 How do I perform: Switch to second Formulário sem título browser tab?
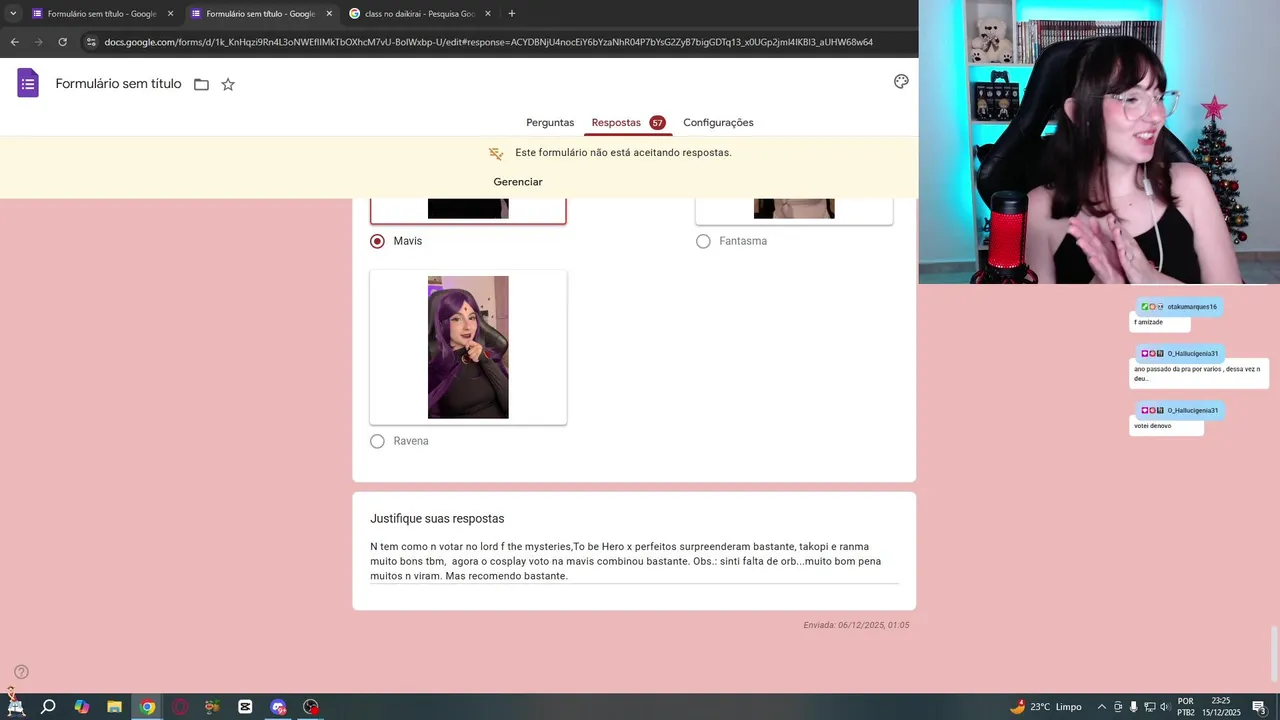260,14
